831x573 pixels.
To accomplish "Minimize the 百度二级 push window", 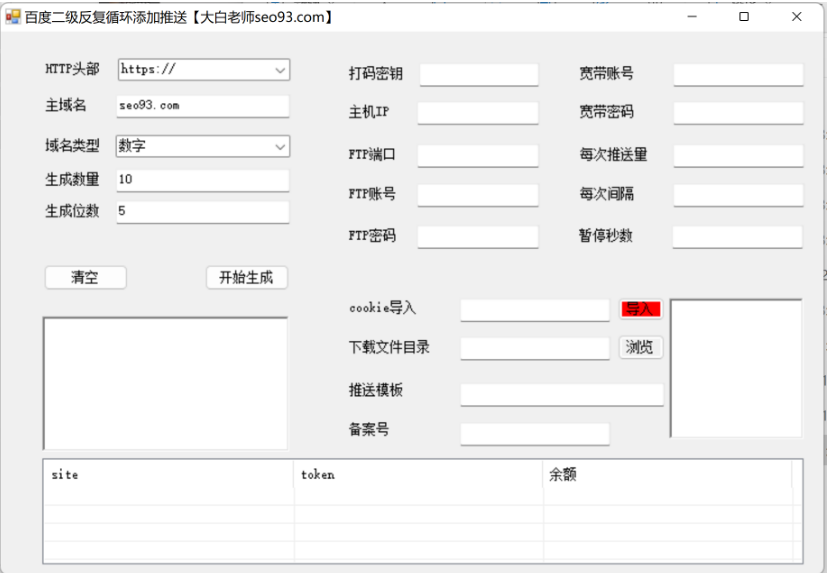I will pos(692,17).
